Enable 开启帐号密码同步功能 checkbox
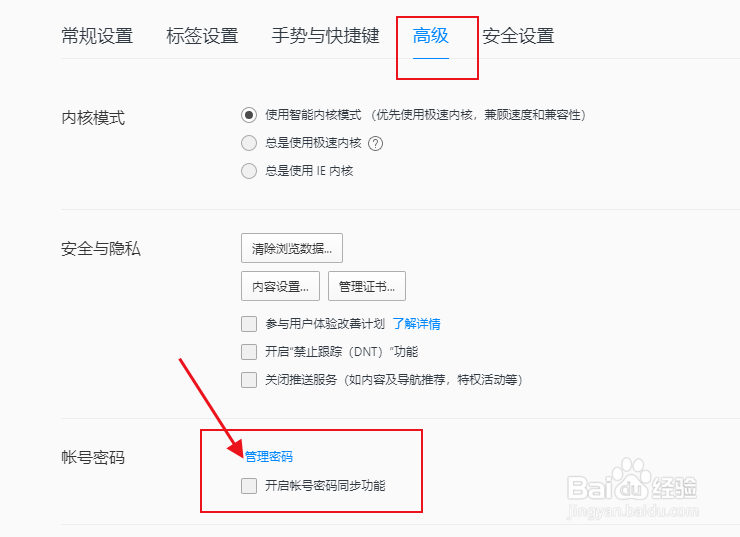Viewport: 740px width, 537px height. (x=249, y=486)
